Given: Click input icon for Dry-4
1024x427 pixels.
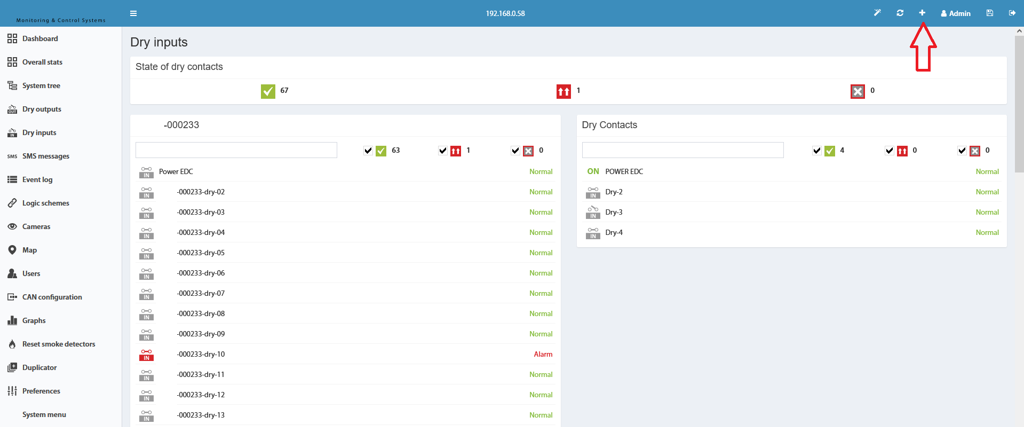Looking at the screenshot, I should point(594,232).
